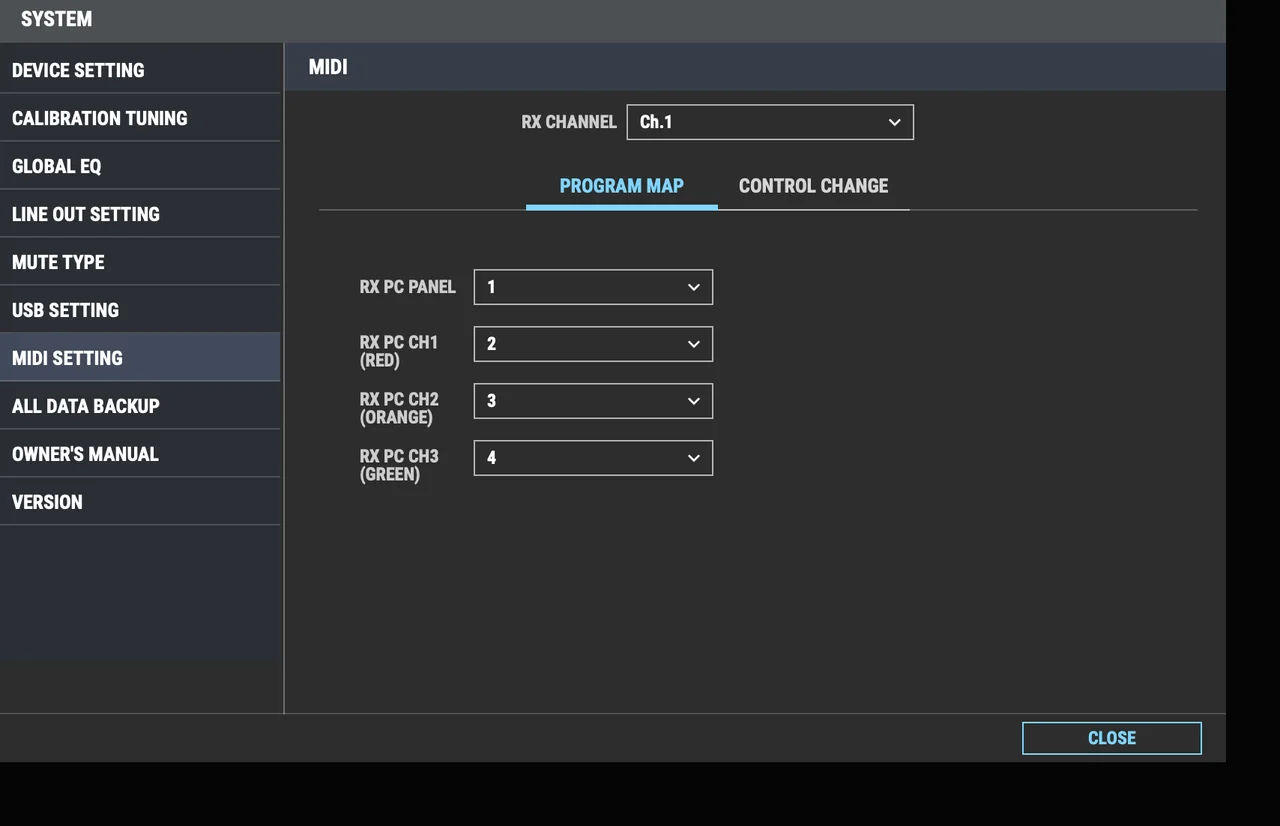
Task: Open LINE OUT SETTING page
Action: tap(140, 214)
